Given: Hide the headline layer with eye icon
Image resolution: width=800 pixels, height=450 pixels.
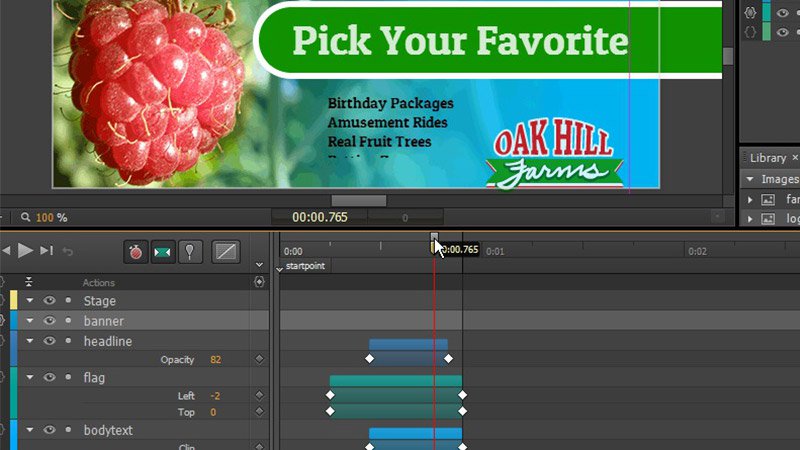Looking at the screenshot, I should tap(49, 340).
